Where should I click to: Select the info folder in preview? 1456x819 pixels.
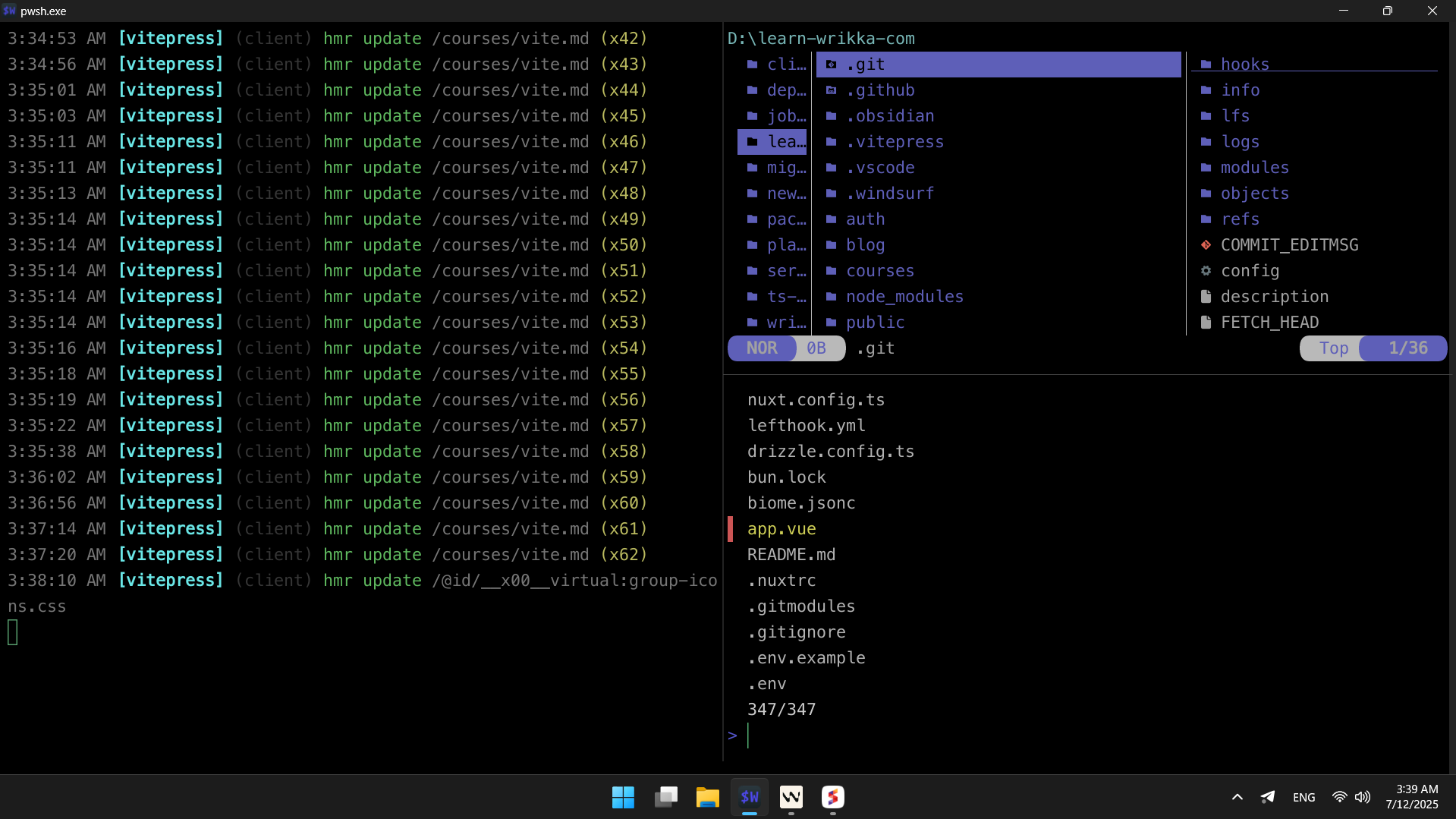[x=1315, y=90]
